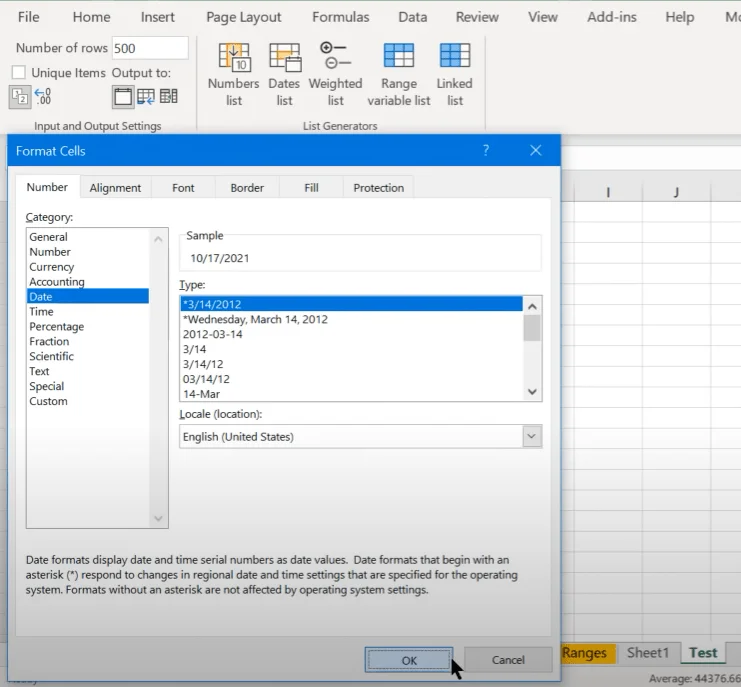Open the Home ribbon tab
Screen dimensions: 741x687
click(x=92, y=17)
